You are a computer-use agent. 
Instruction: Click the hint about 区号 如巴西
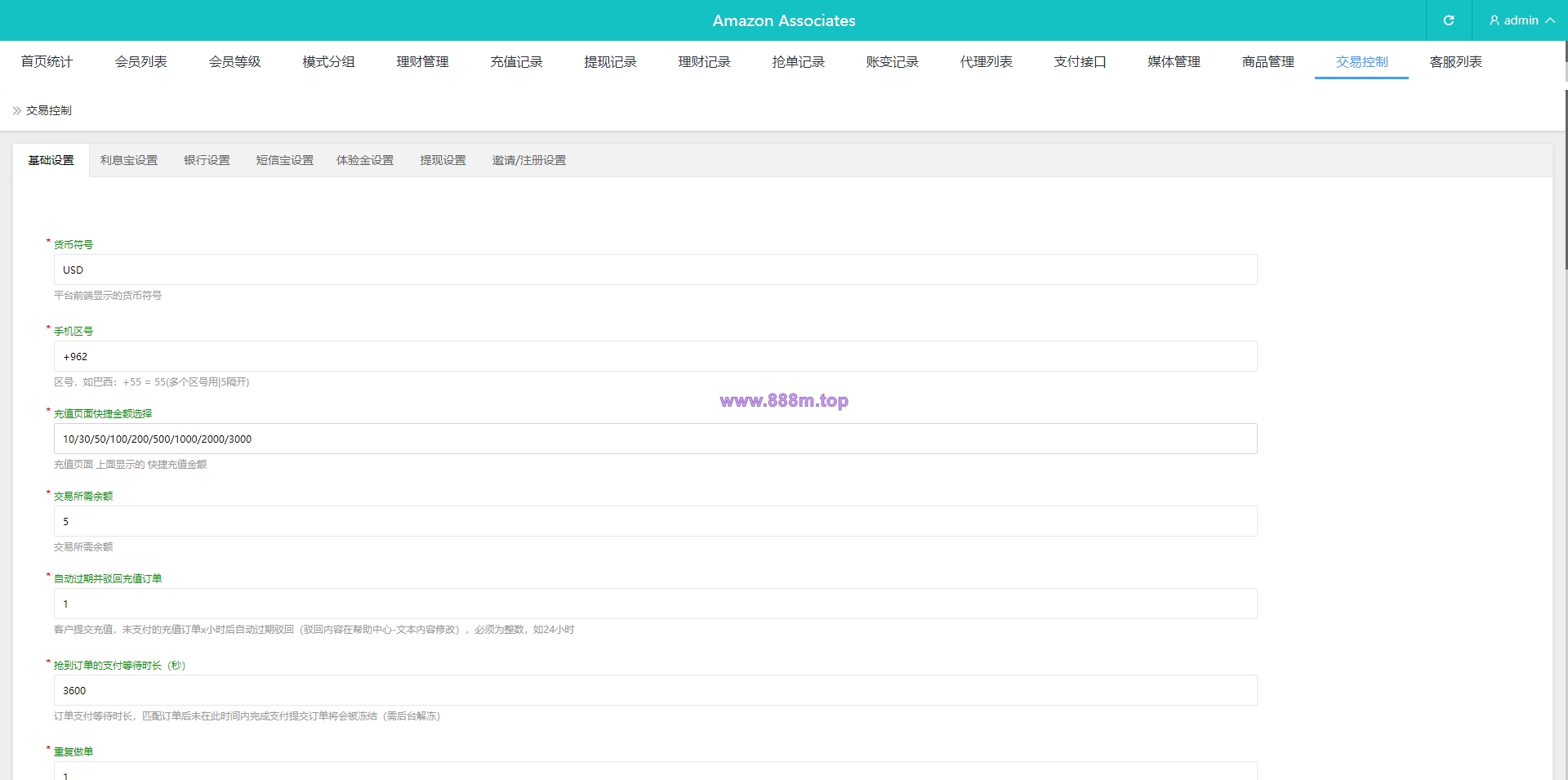click(152, 382)
